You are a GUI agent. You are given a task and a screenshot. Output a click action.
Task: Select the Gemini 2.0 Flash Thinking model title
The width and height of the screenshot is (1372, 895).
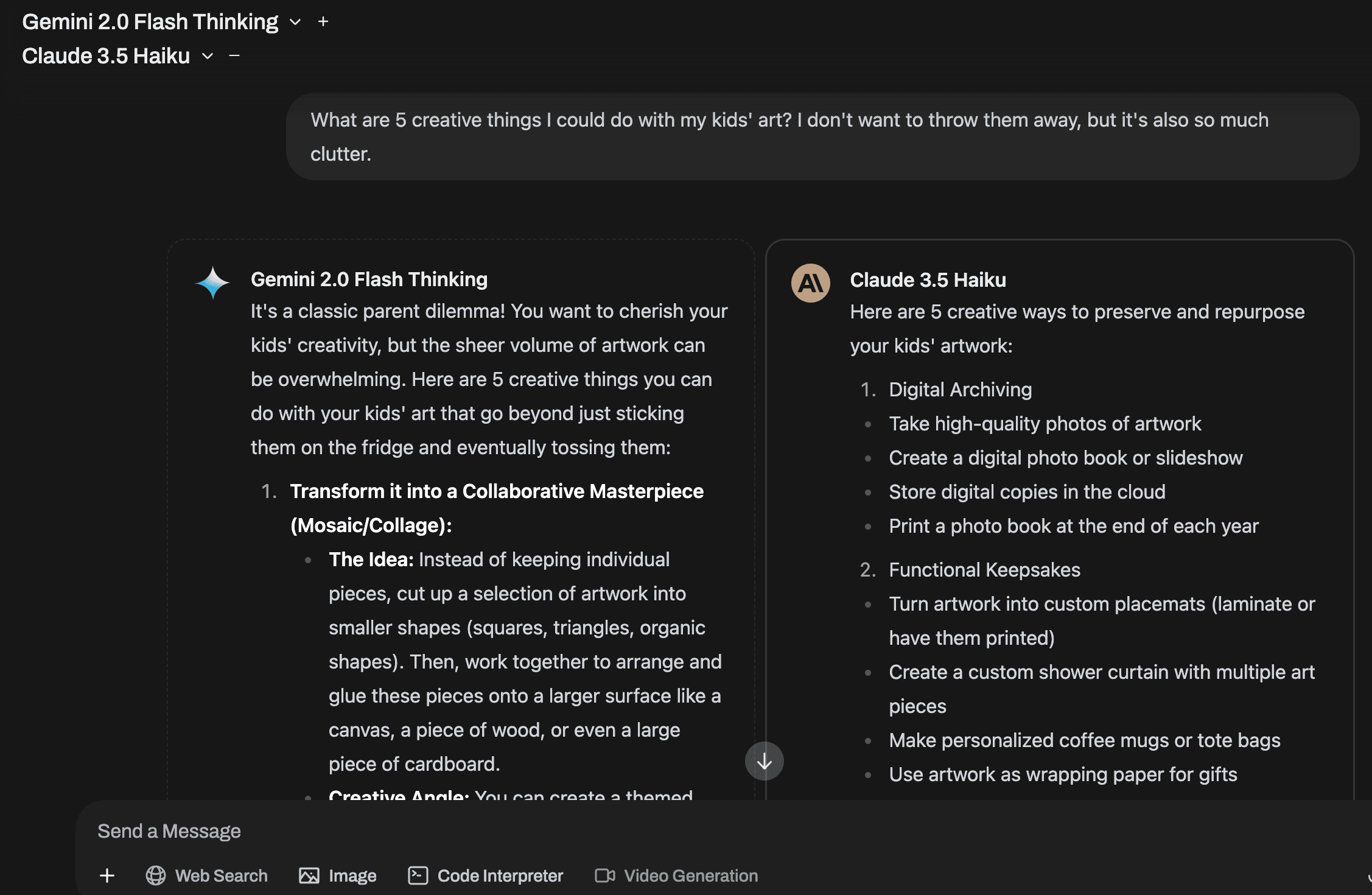[x=150, y=22]
